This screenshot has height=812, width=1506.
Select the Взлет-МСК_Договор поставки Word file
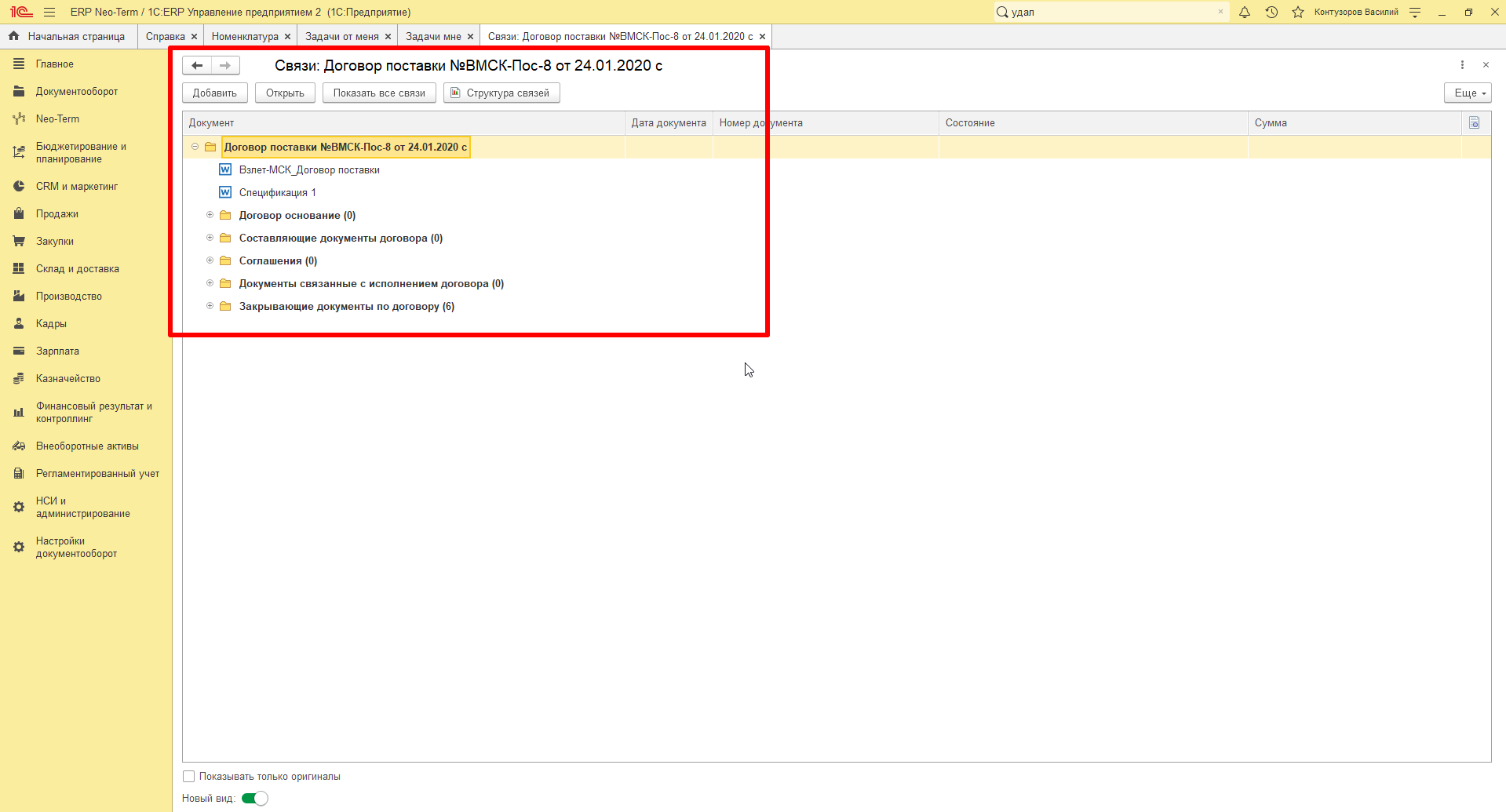tap(309, 169)
